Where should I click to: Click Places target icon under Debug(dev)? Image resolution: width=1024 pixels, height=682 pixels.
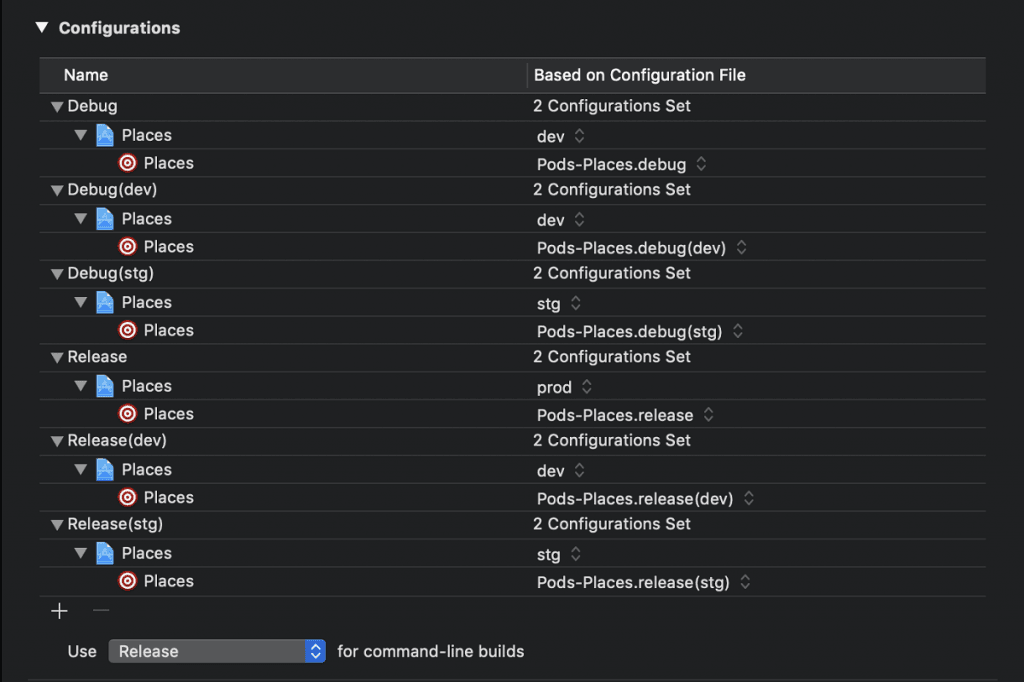tap(127, 246)
